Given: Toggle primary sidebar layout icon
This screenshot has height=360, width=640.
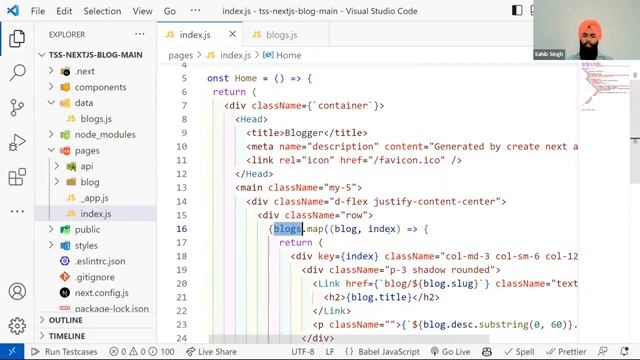Looking at the screenshot, I should (517, 11).
